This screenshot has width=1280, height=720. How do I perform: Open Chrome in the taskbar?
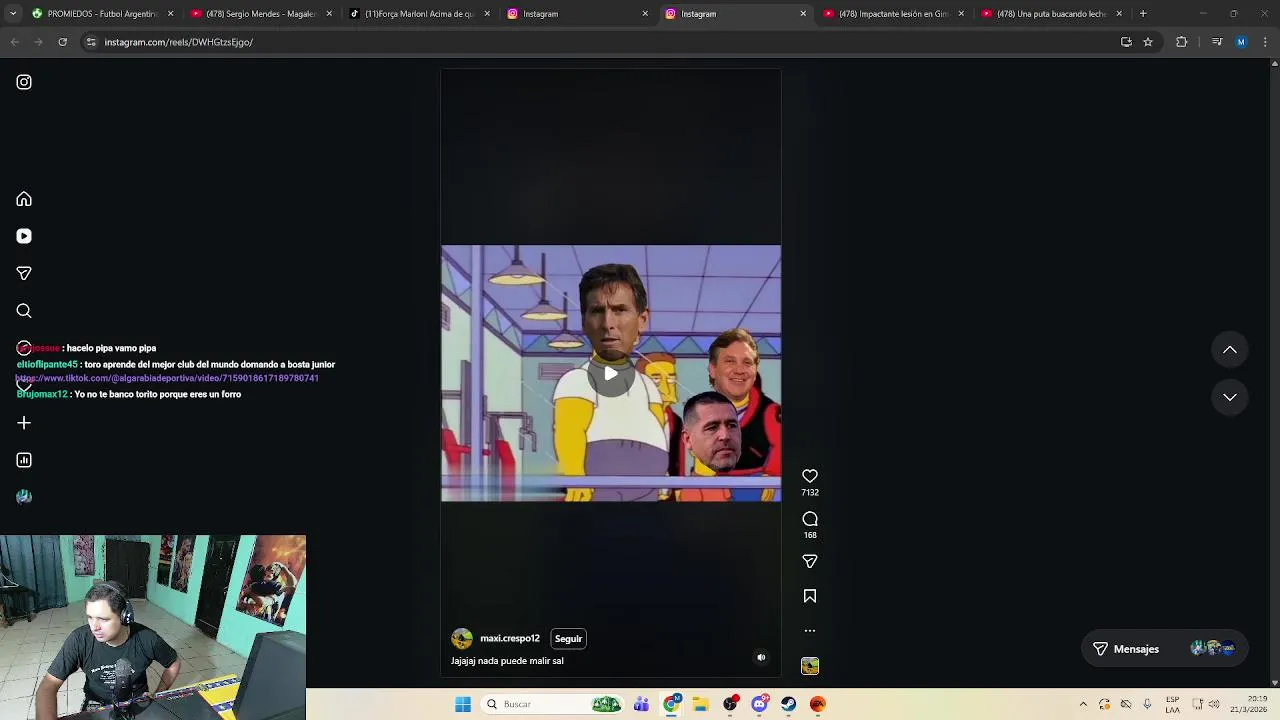(671, 704)
